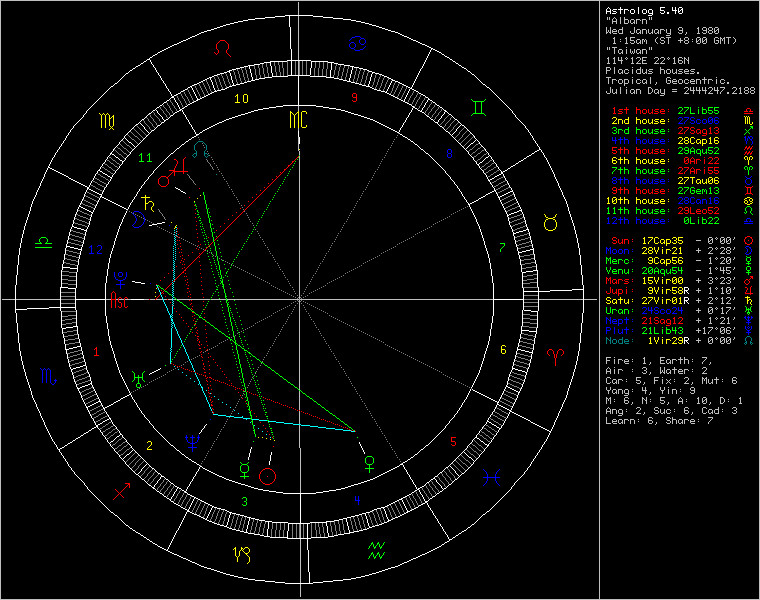Select the Taurus glyph on the chart wheel

pos(550,224)
